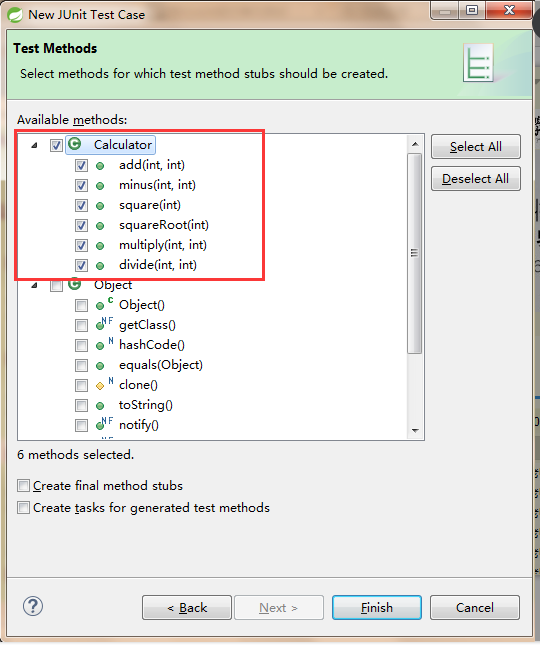The height and width of the screenshot is (646, 540).
Task: Uncheck the divide(int, int) method checkbox
Action: point(81,265)
